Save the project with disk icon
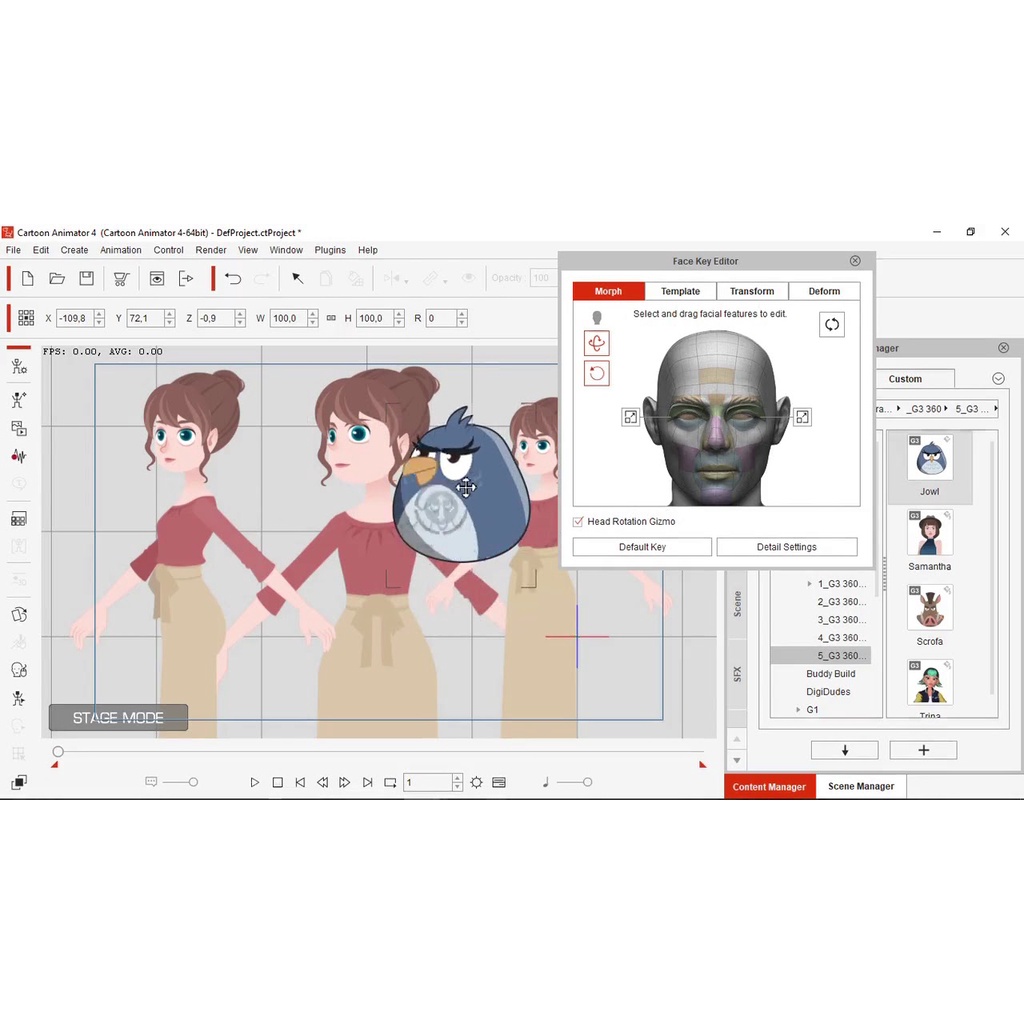Screen dimensions: 1024x1024 click(86, 279)
